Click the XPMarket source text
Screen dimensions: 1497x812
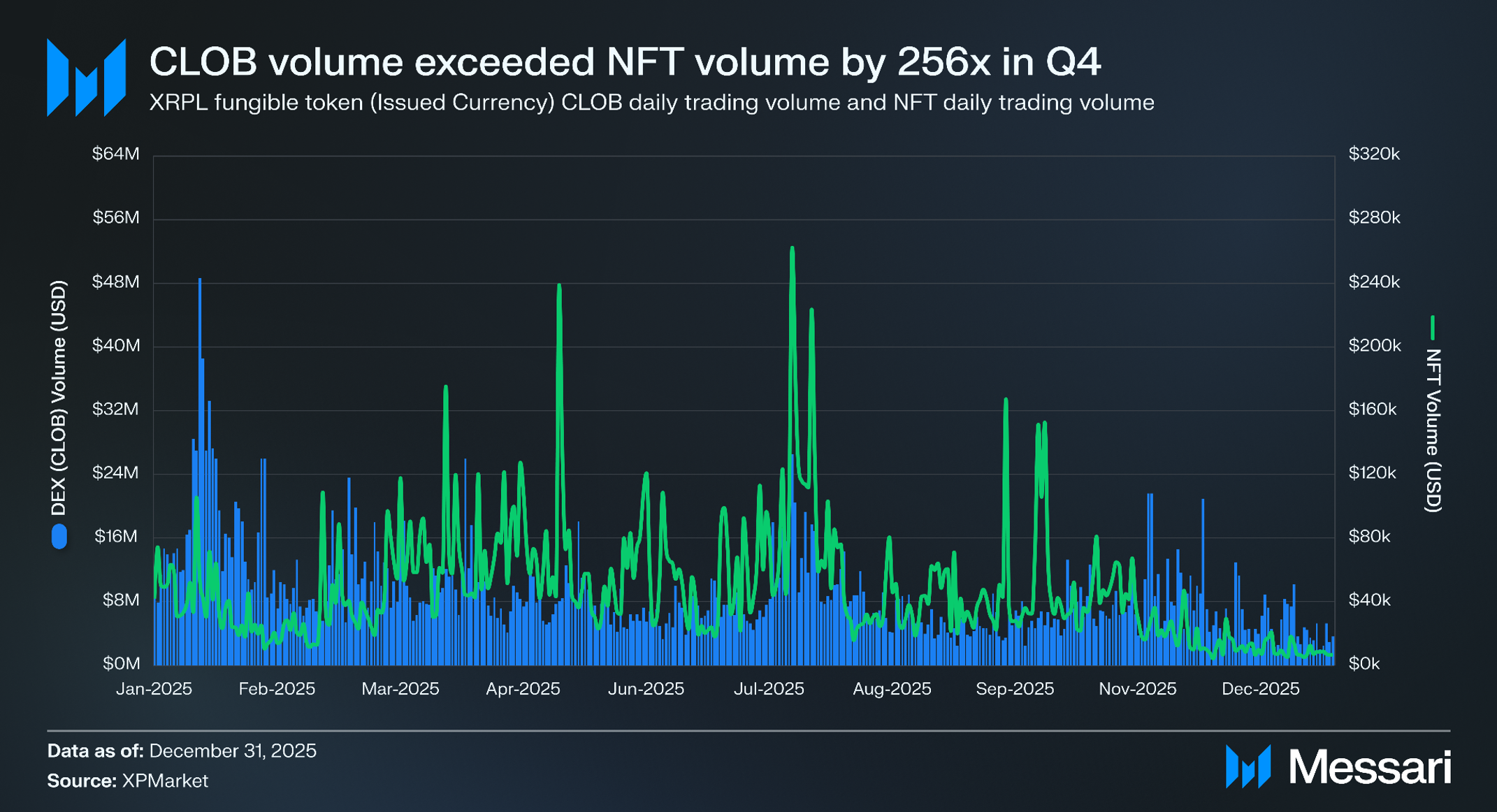[x=165, y=781]
